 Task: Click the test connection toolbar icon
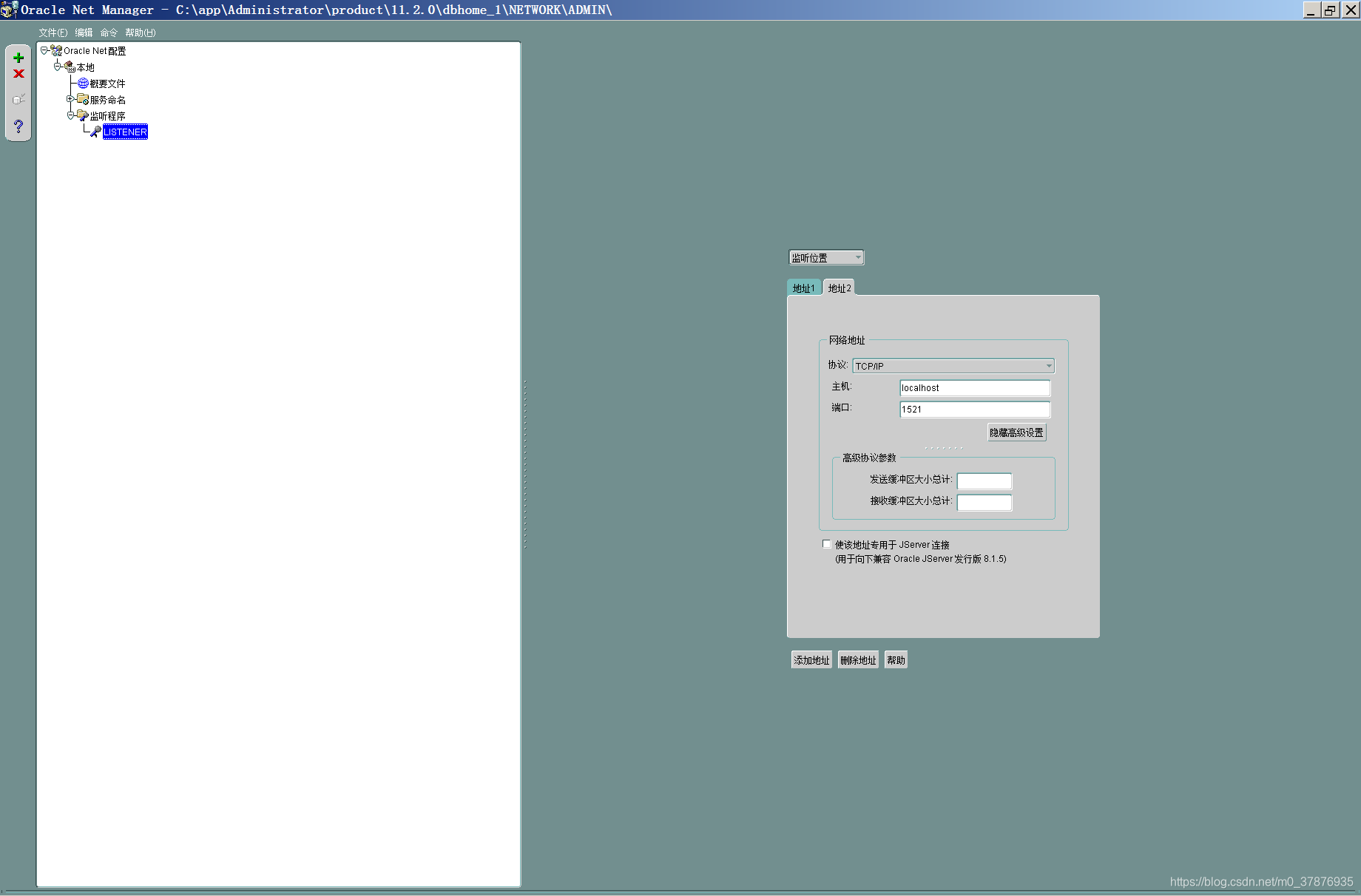coord(18,99)
